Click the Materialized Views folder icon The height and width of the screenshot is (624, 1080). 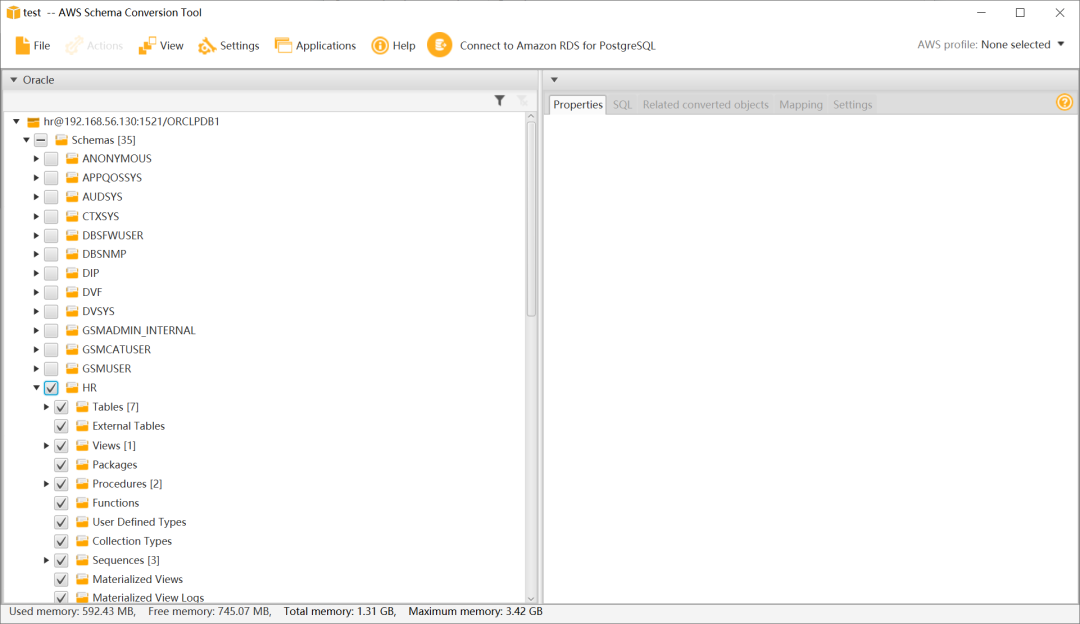click(82, 579)
